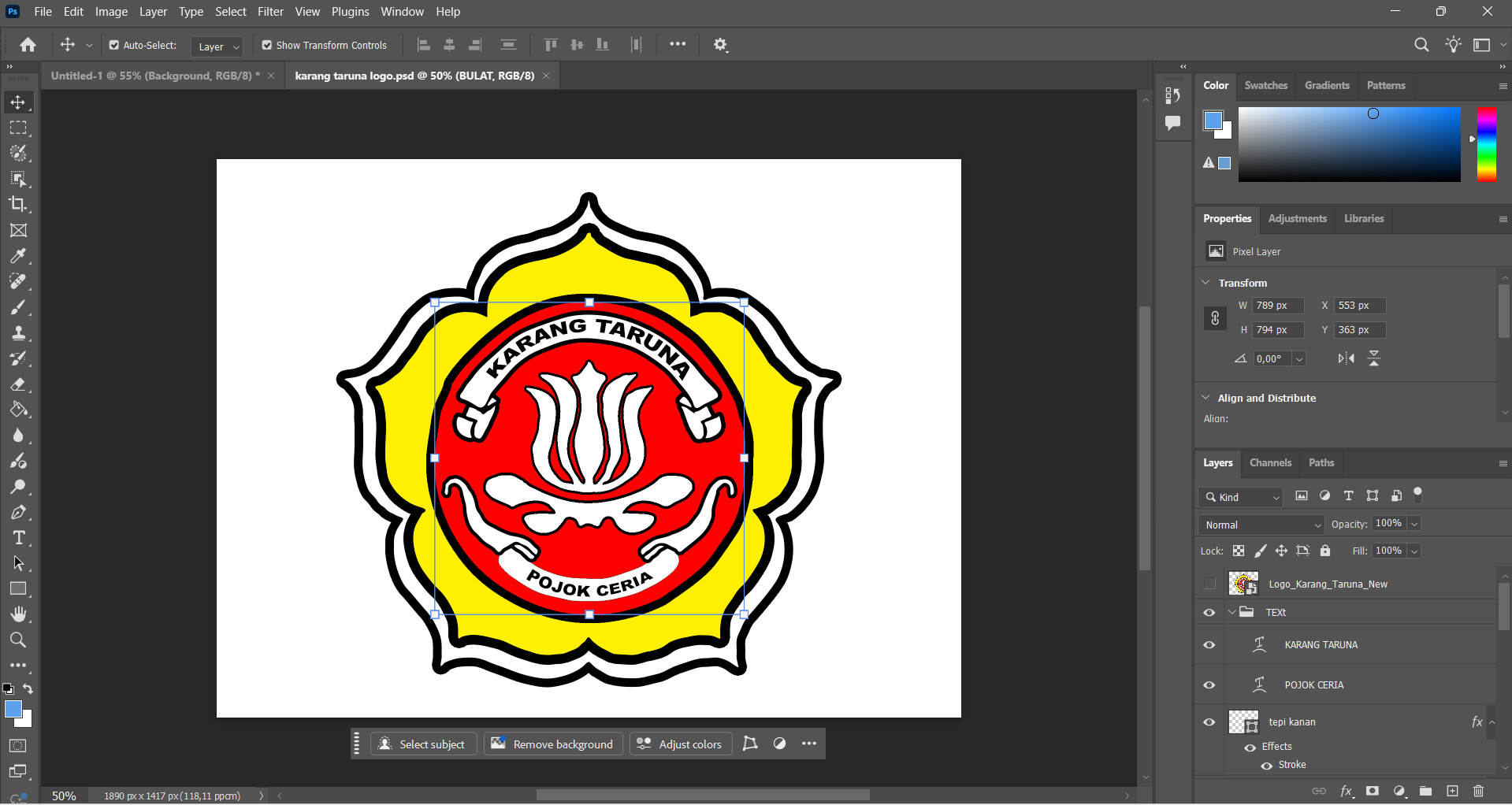
Task: Click the W width input field
Action: pyautogui.click(x=1276, y=305)
